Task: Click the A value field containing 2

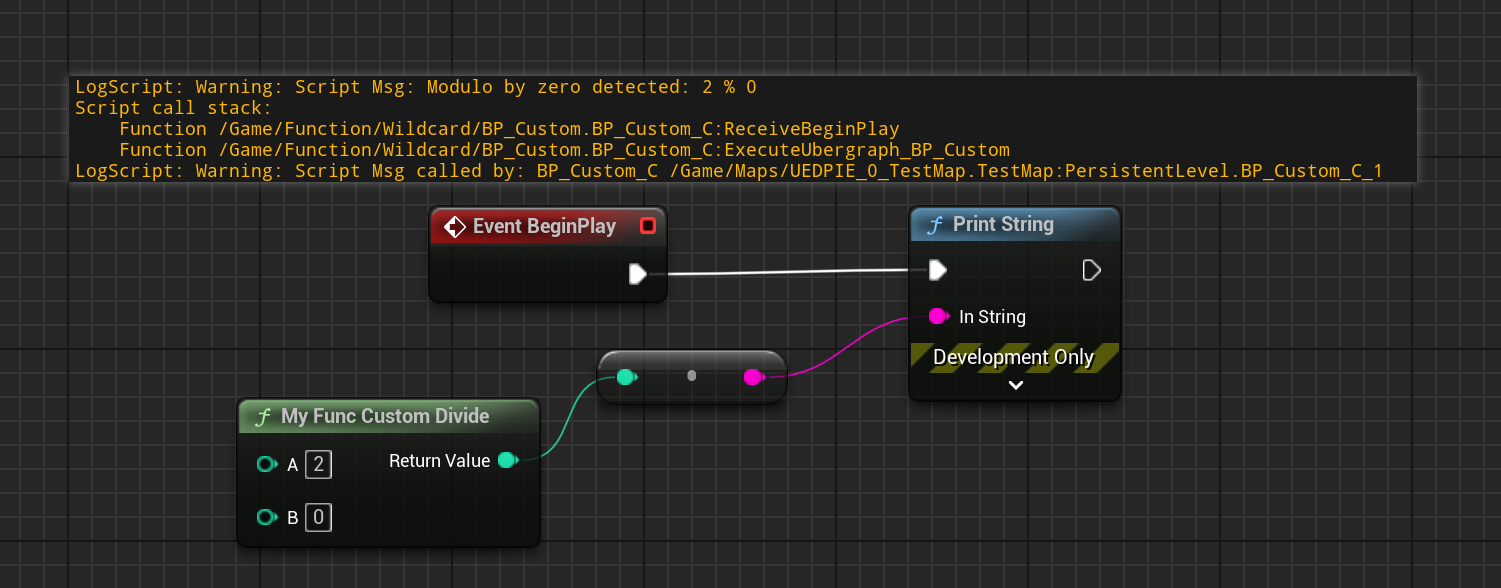Action: 318,464
